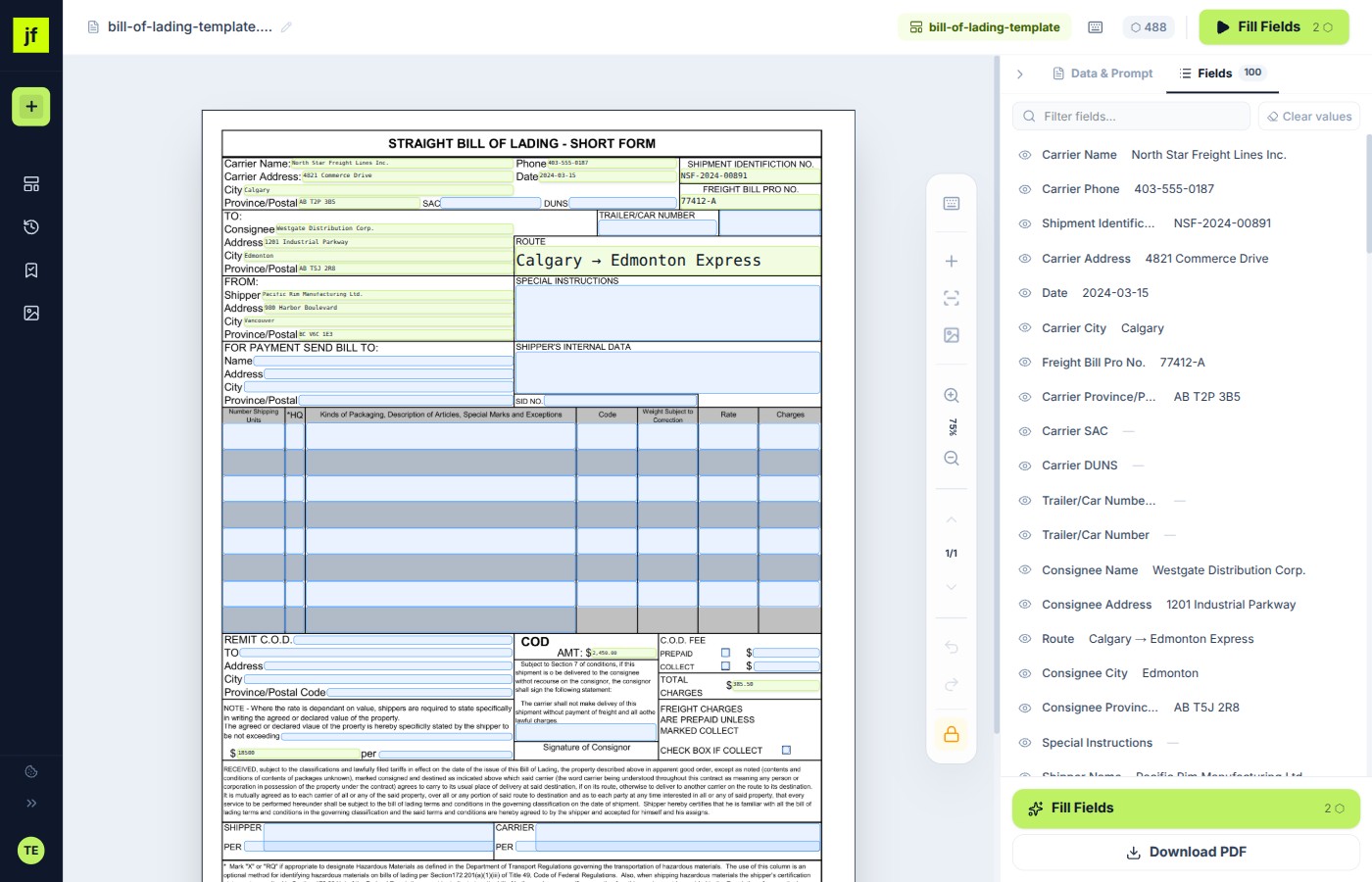Screen dimensions: 1372x882
Task: Click the Filter fields search box
Action: pos(1131,117)
